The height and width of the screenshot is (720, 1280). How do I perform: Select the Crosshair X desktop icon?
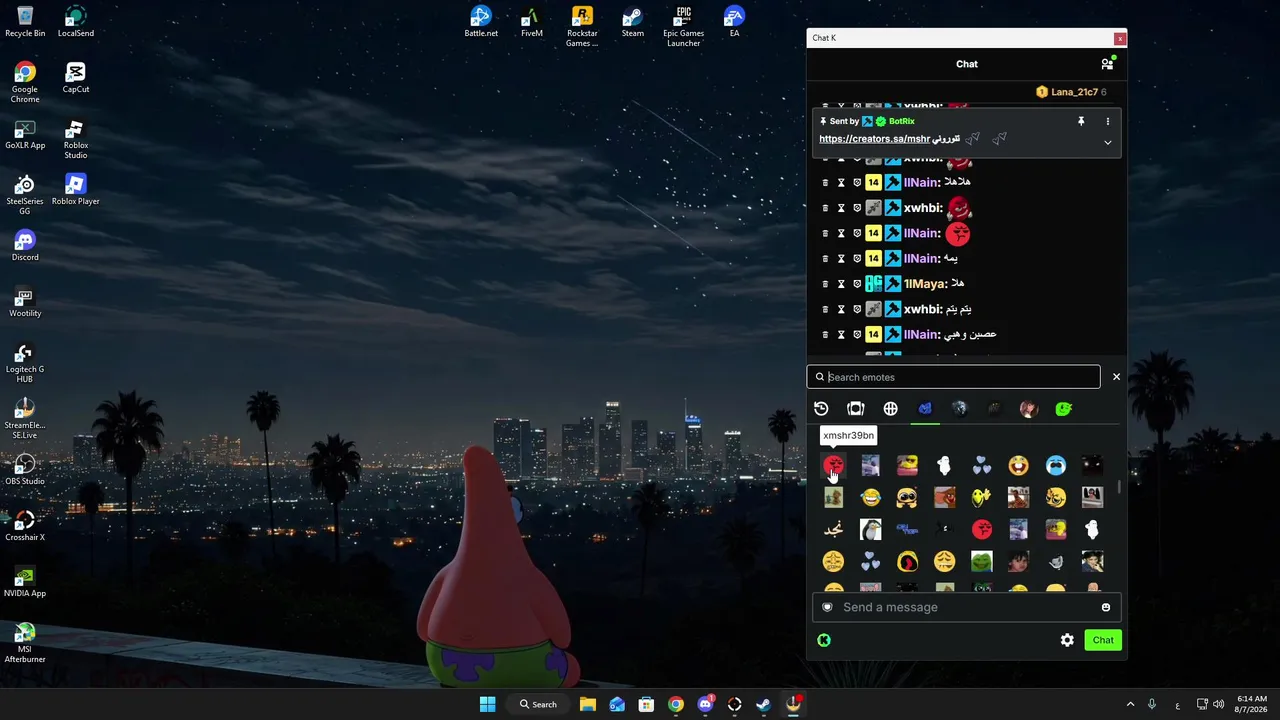(25, 526)
